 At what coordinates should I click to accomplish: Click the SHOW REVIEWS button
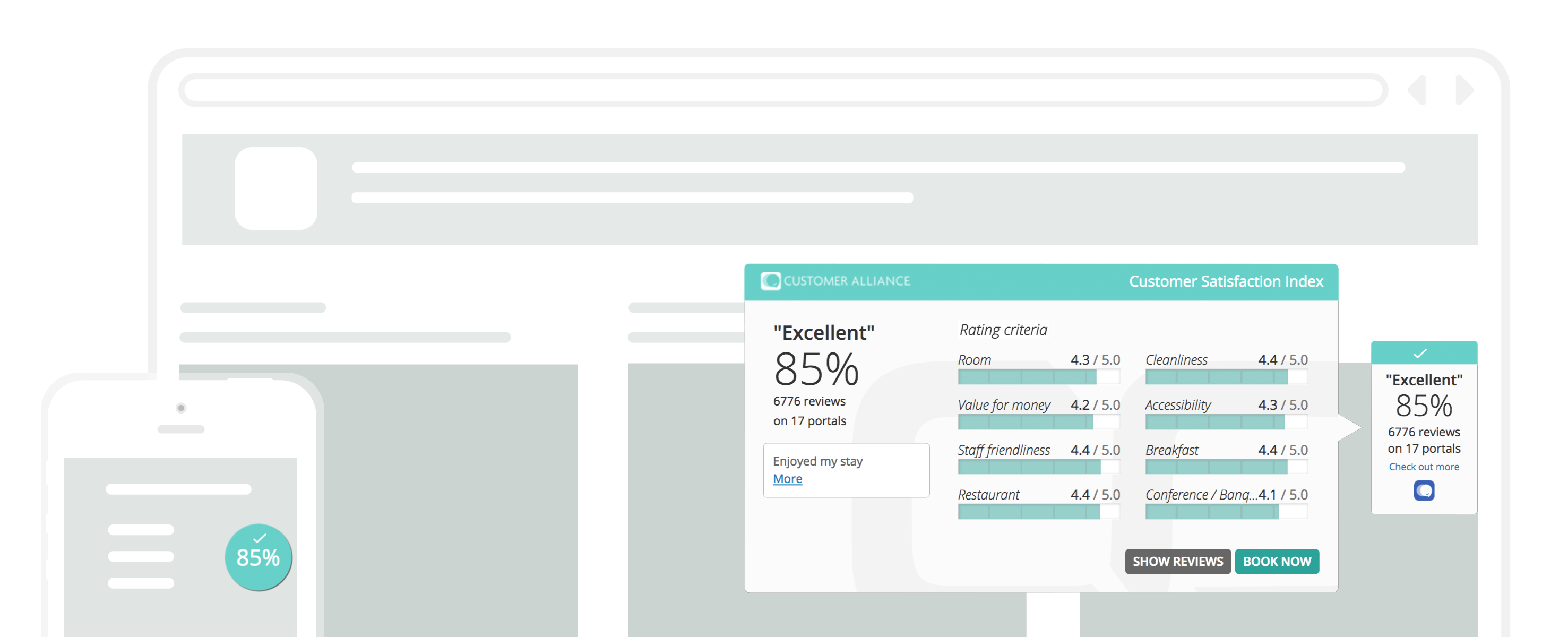tap(1177, 561)
